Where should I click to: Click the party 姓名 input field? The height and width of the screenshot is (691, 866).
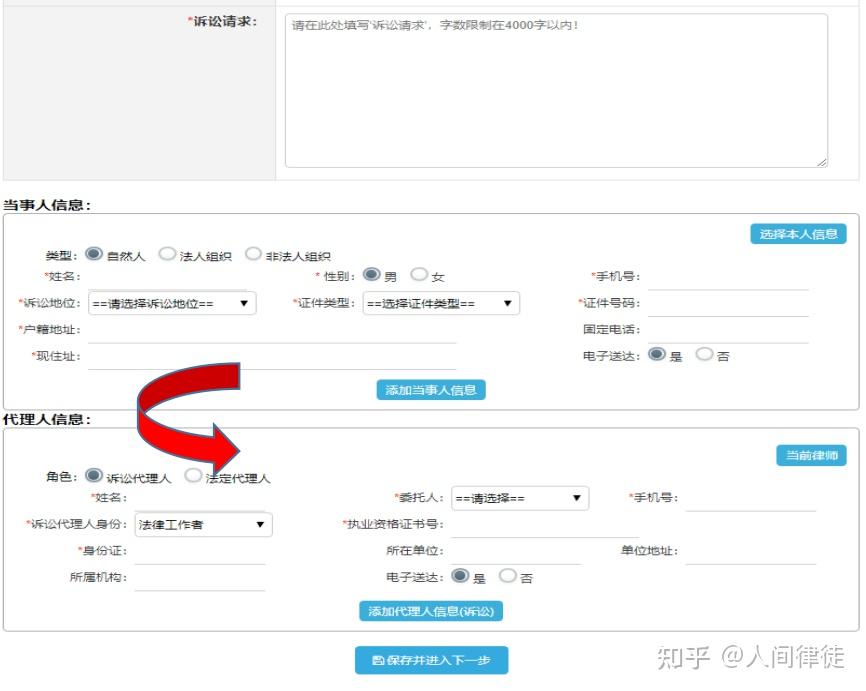[167, 278]
